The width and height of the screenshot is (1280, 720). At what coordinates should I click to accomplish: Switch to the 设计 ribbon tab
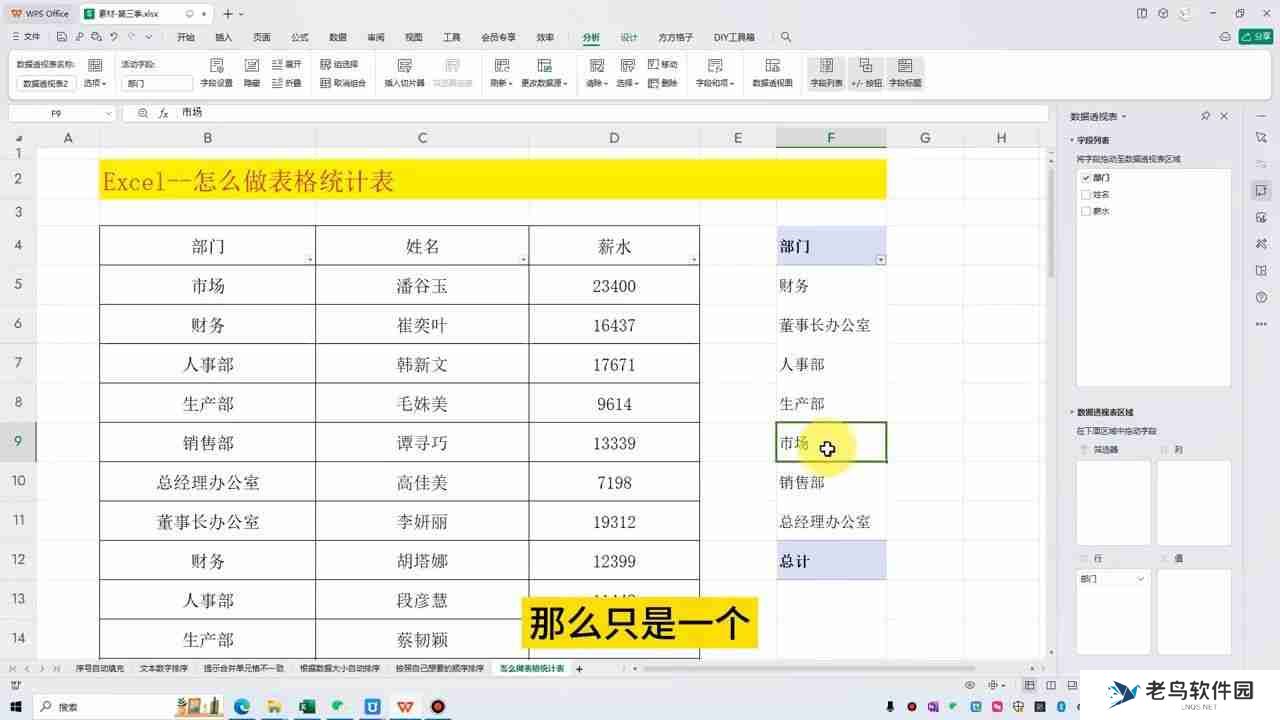[x=628, y=37]
